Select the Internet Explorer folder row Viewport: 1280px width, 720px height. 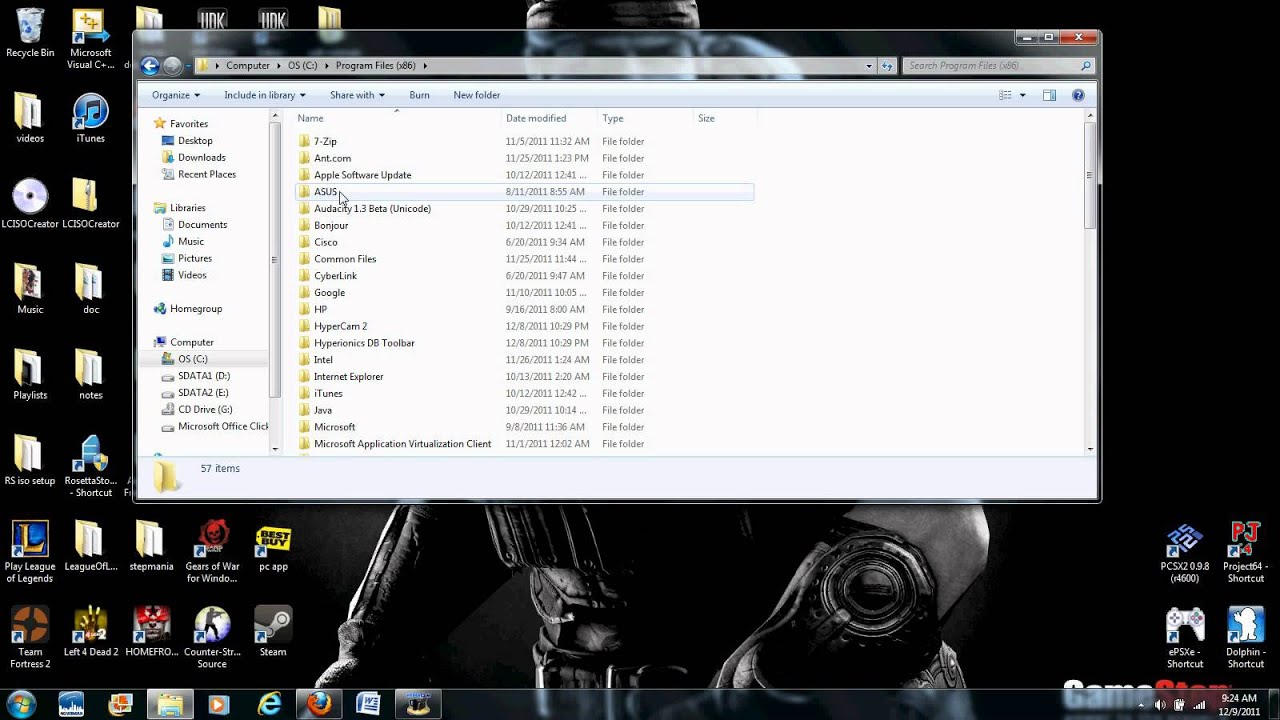click(x=525, y=377)
